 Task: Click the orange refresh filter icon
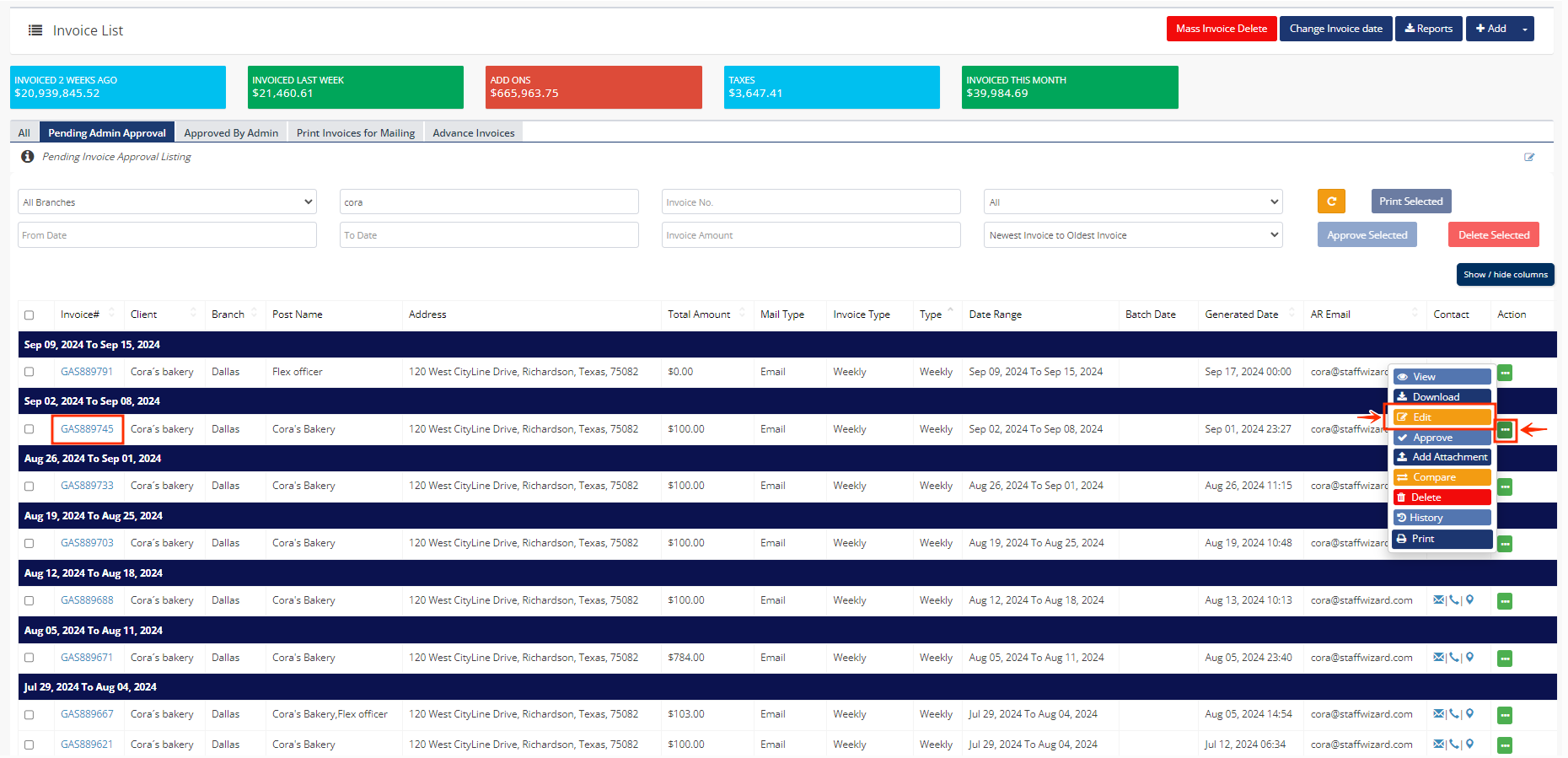[1331, 202]
